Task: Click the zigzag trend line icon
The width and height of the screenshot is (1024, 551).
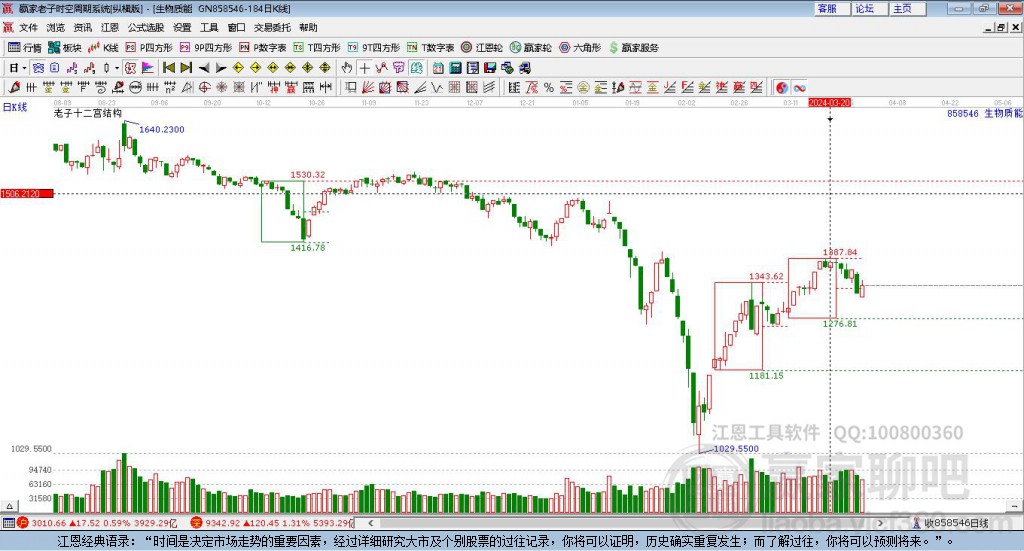Action: point(381,68)
